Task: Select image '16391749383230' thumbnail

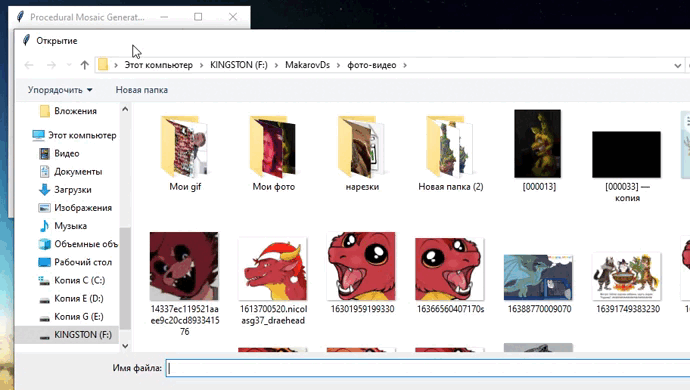Action: pyautogui.click(x=627, y=276)
